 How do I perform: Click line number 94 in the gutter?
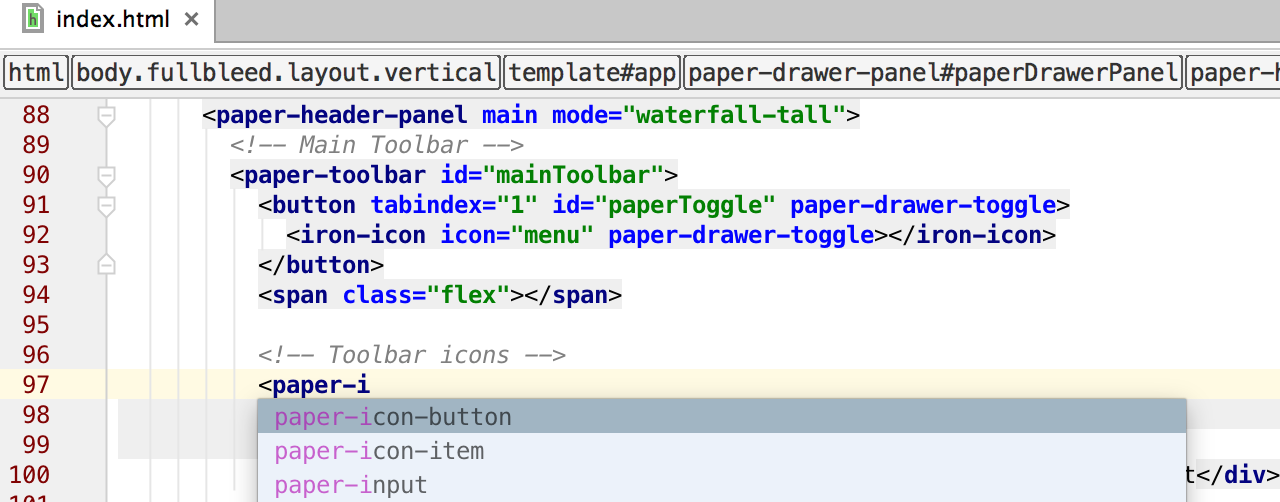(x=35, y=295)
